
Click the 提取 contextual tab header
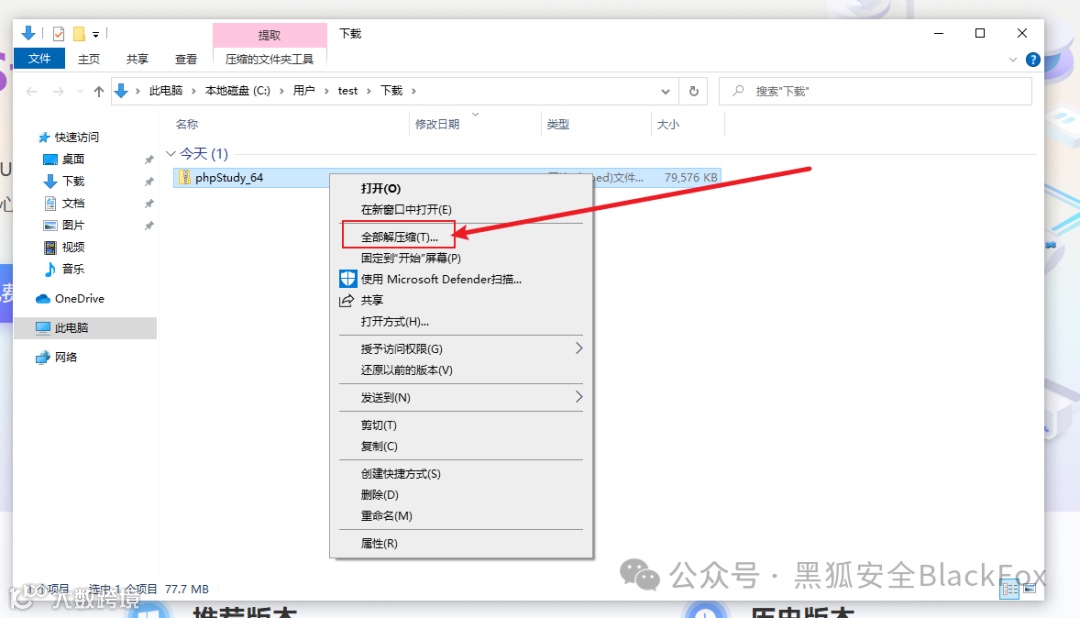[269, 34]
